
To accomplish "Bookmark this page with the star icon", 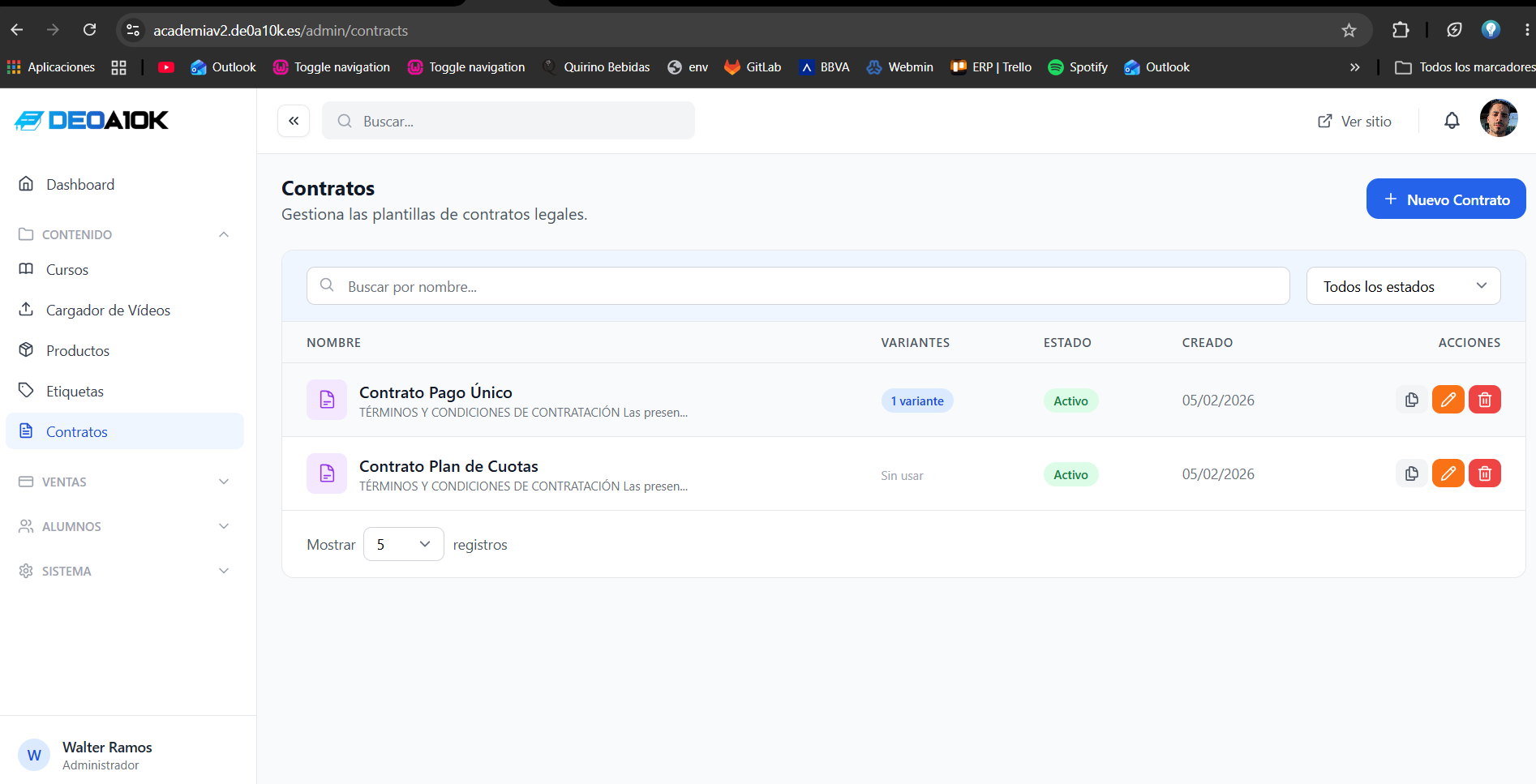I will click(1349, 30).
